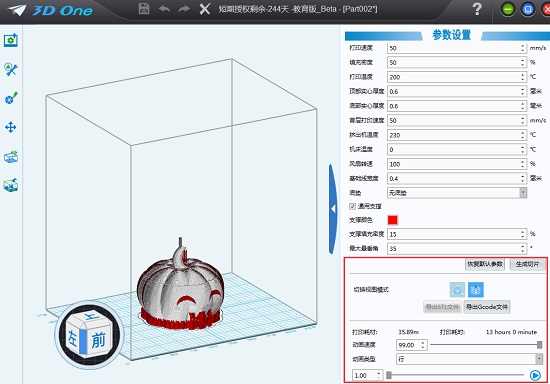Click the 参数设置 panel header

point(451,35)
